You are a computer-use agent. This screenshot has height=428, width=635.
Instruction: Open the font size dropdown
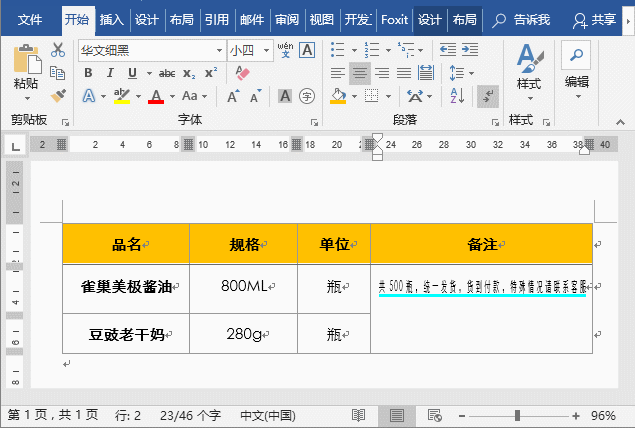(x=265, y=50)
